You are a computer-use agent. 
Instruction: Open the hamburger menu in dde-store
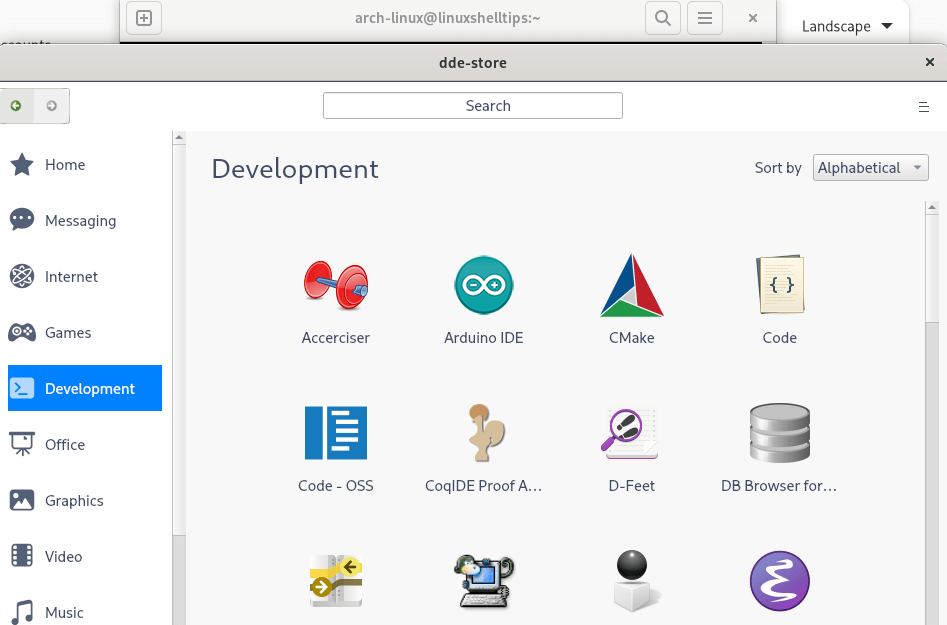[x=924, y=107]
